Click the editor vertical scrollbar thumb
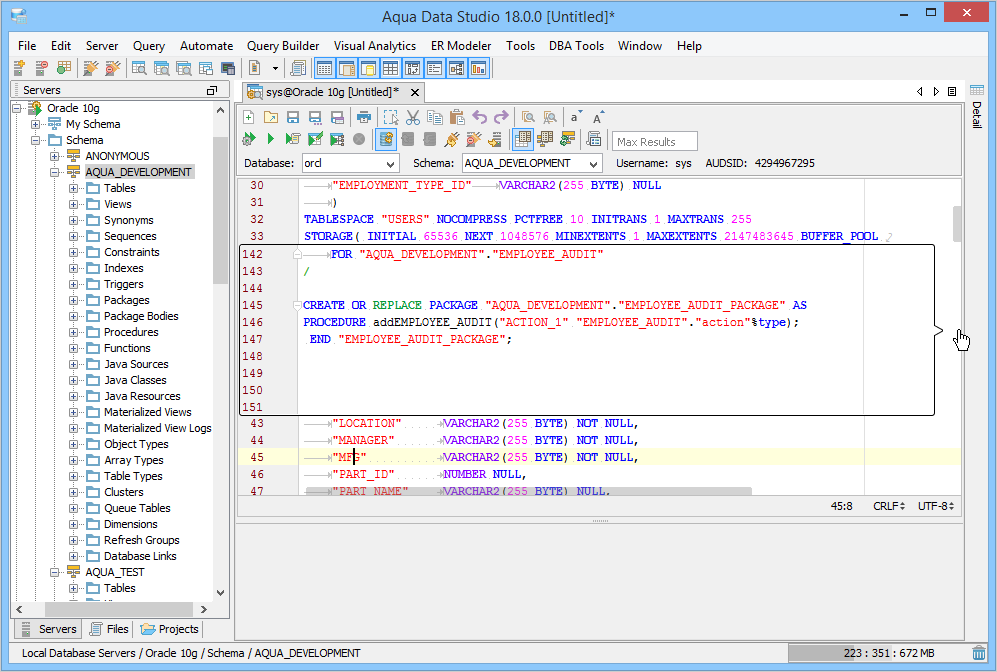The height and width of the screenshot is (672, 997). [x=957, y=224]
